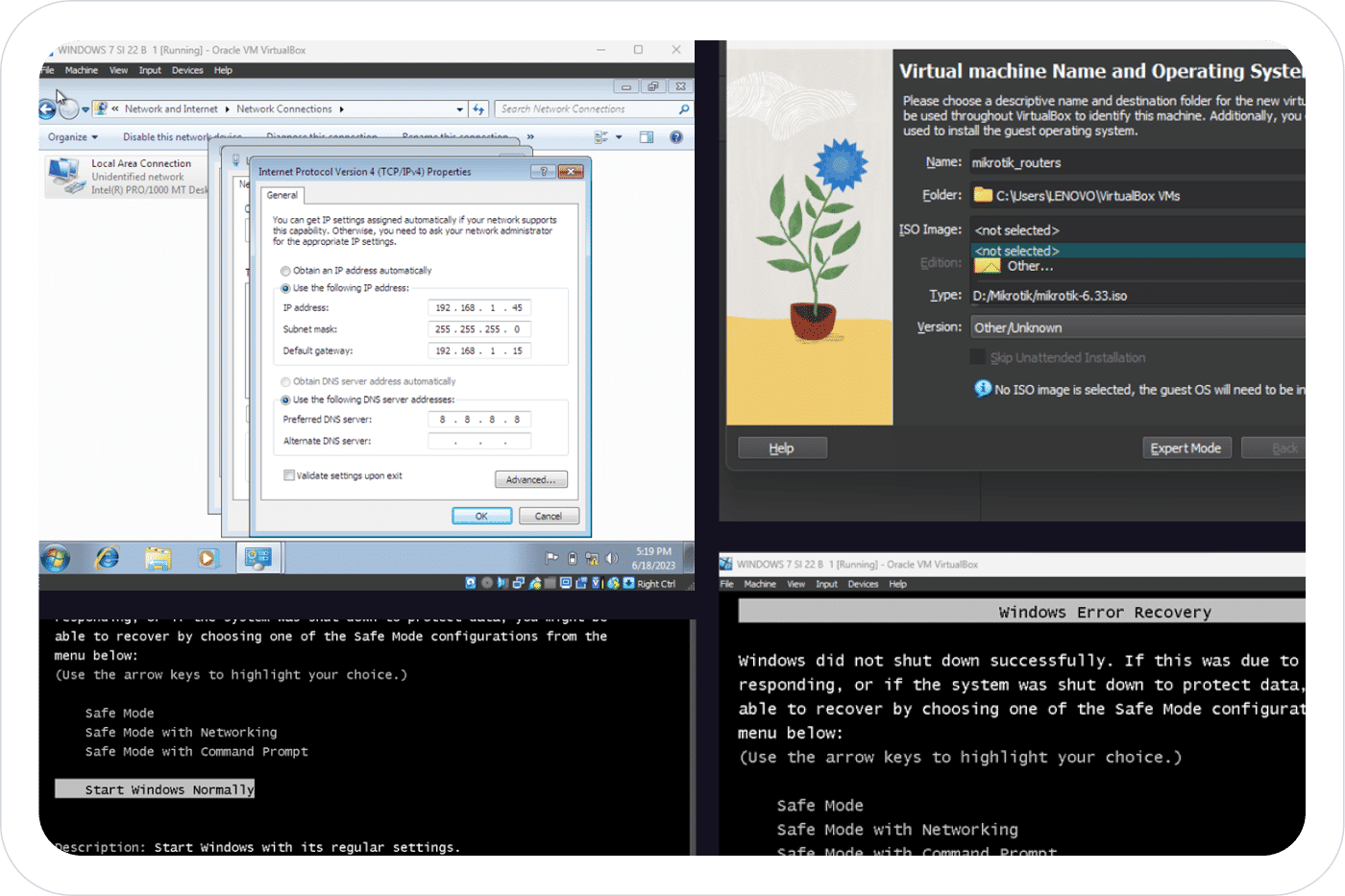The image size is (1345, 896).
Task: Click the blue info icon about ISO image
Action: tap(983, 389)
